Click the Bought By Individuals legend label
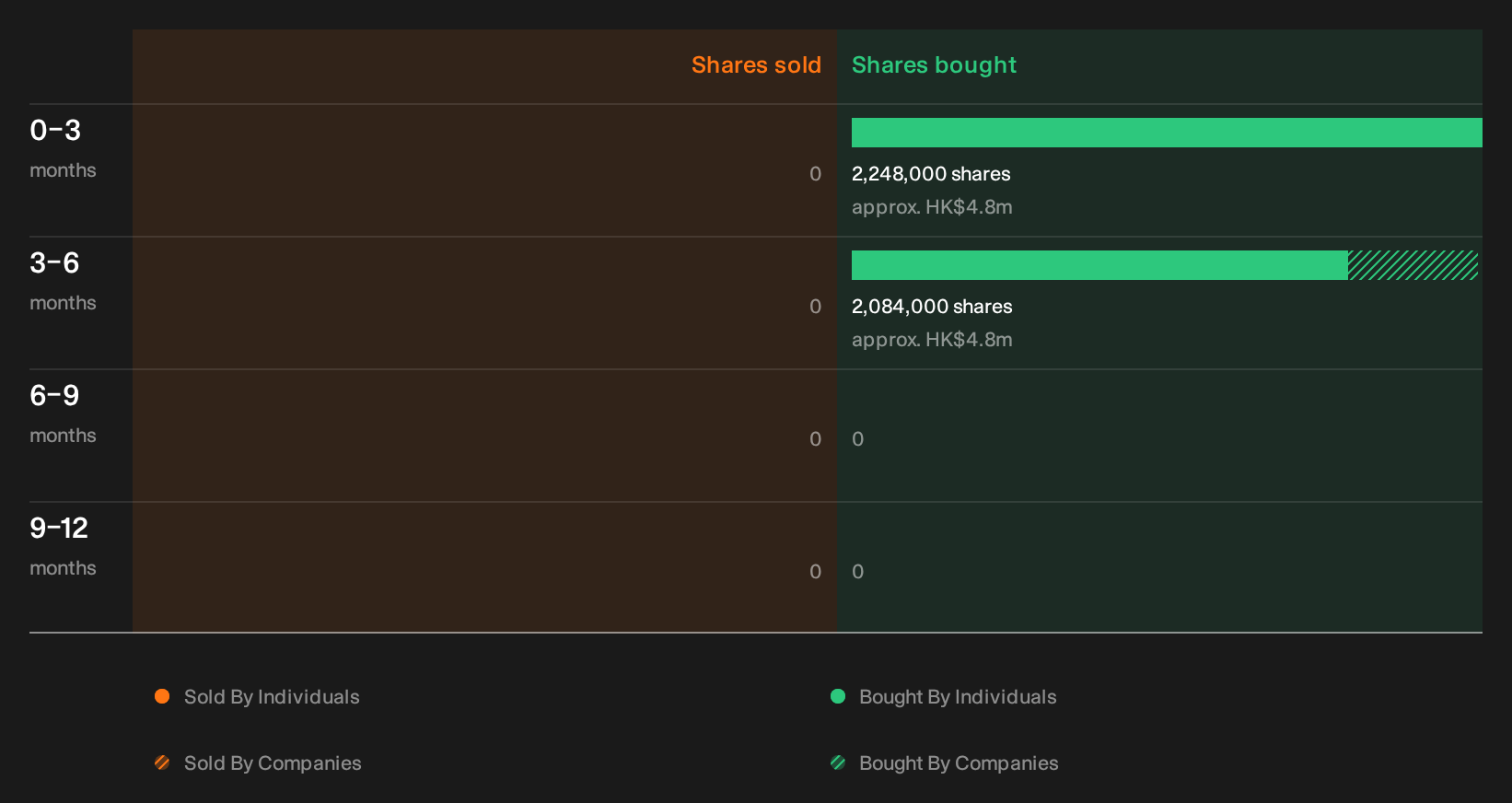 [958, 697]
